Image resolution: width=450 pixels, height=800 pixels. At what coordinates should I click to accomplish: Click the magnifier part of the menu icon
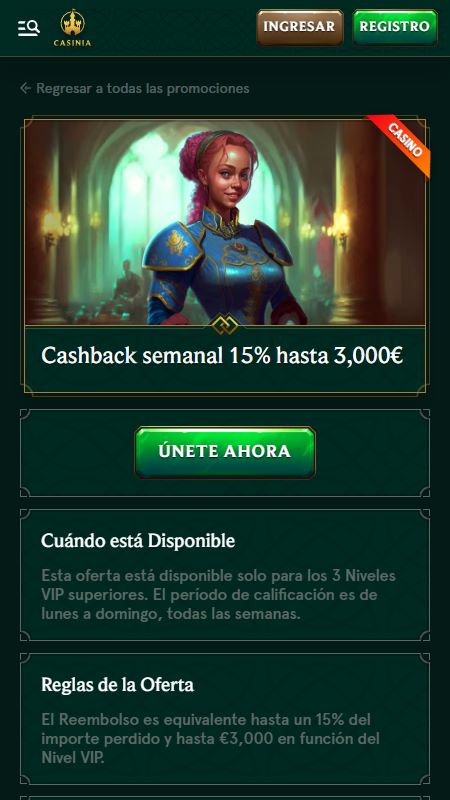tap(34, 26)
